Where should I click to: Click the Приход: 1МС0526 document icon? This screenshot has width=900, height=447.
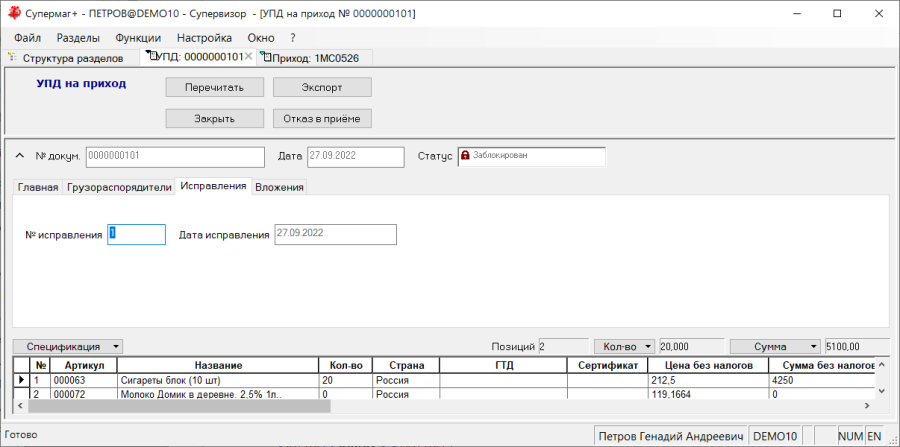[x=266, y=57]
